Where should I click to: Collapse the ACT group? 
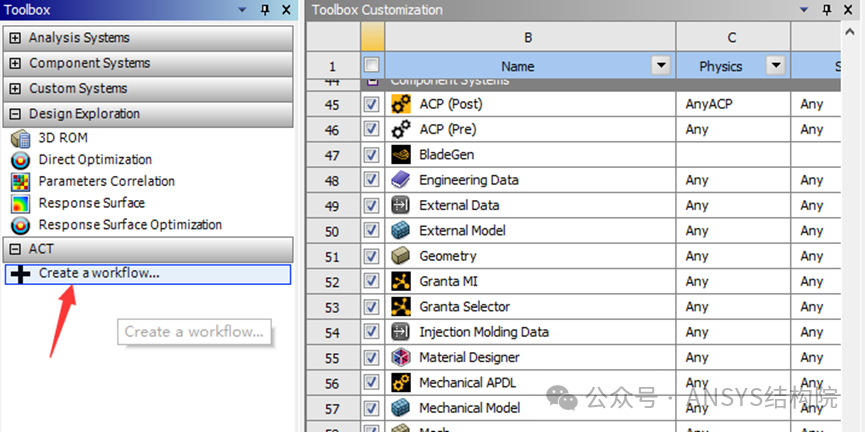click(x=15, y=249)
